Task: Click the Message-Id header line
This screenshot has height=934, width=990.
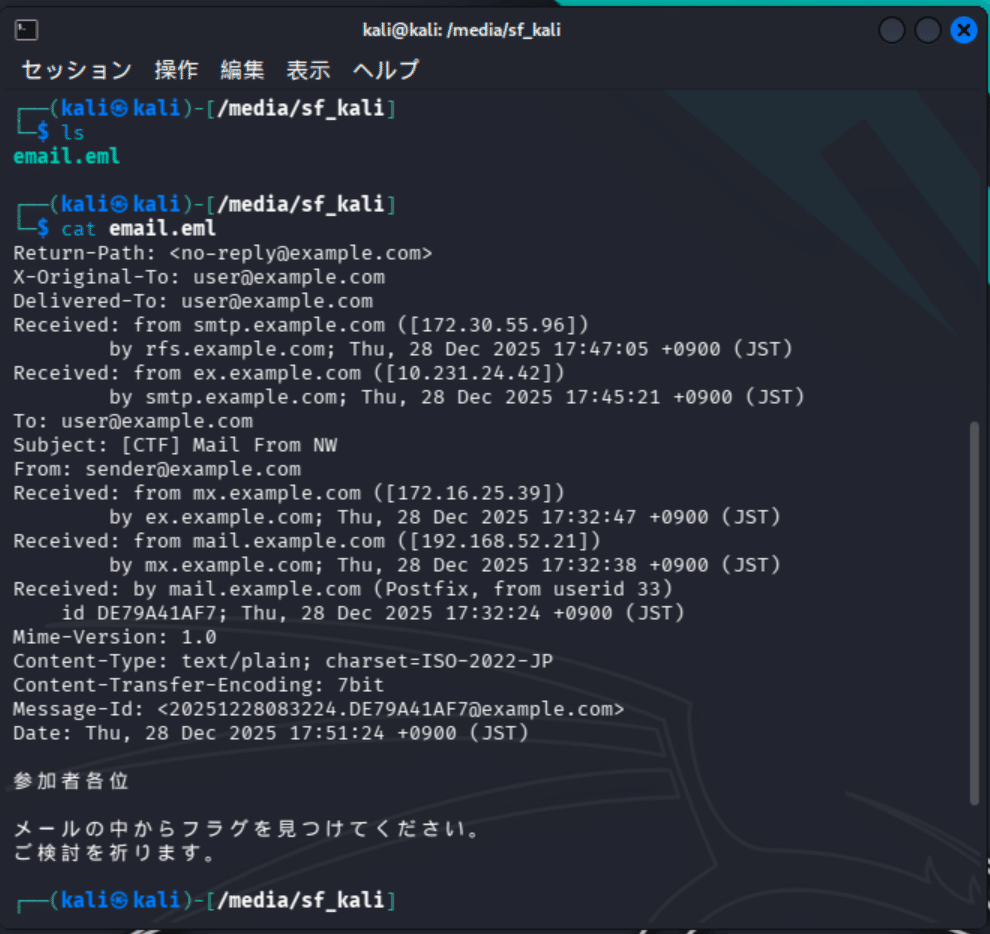Action: [320, 708]
